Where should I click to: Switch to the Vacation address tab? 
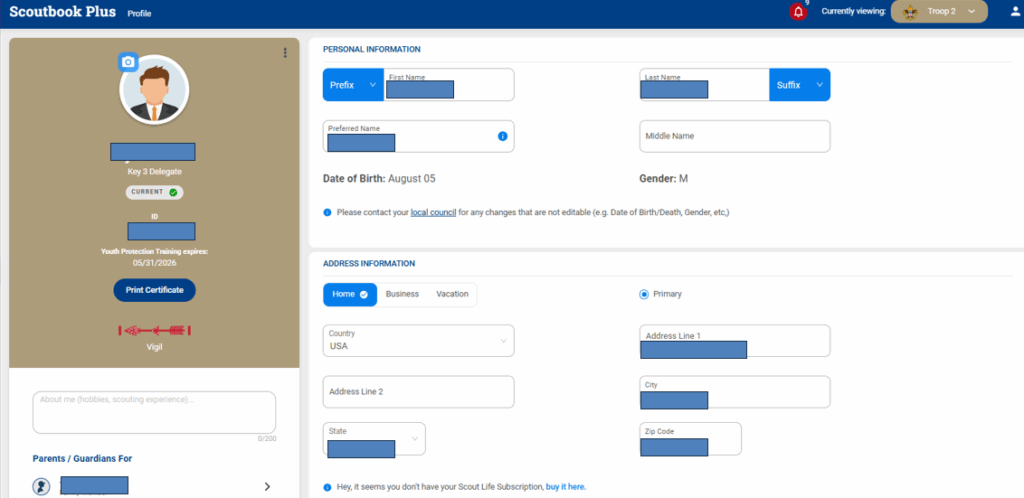pyautogui.click(x=452, y=294)
